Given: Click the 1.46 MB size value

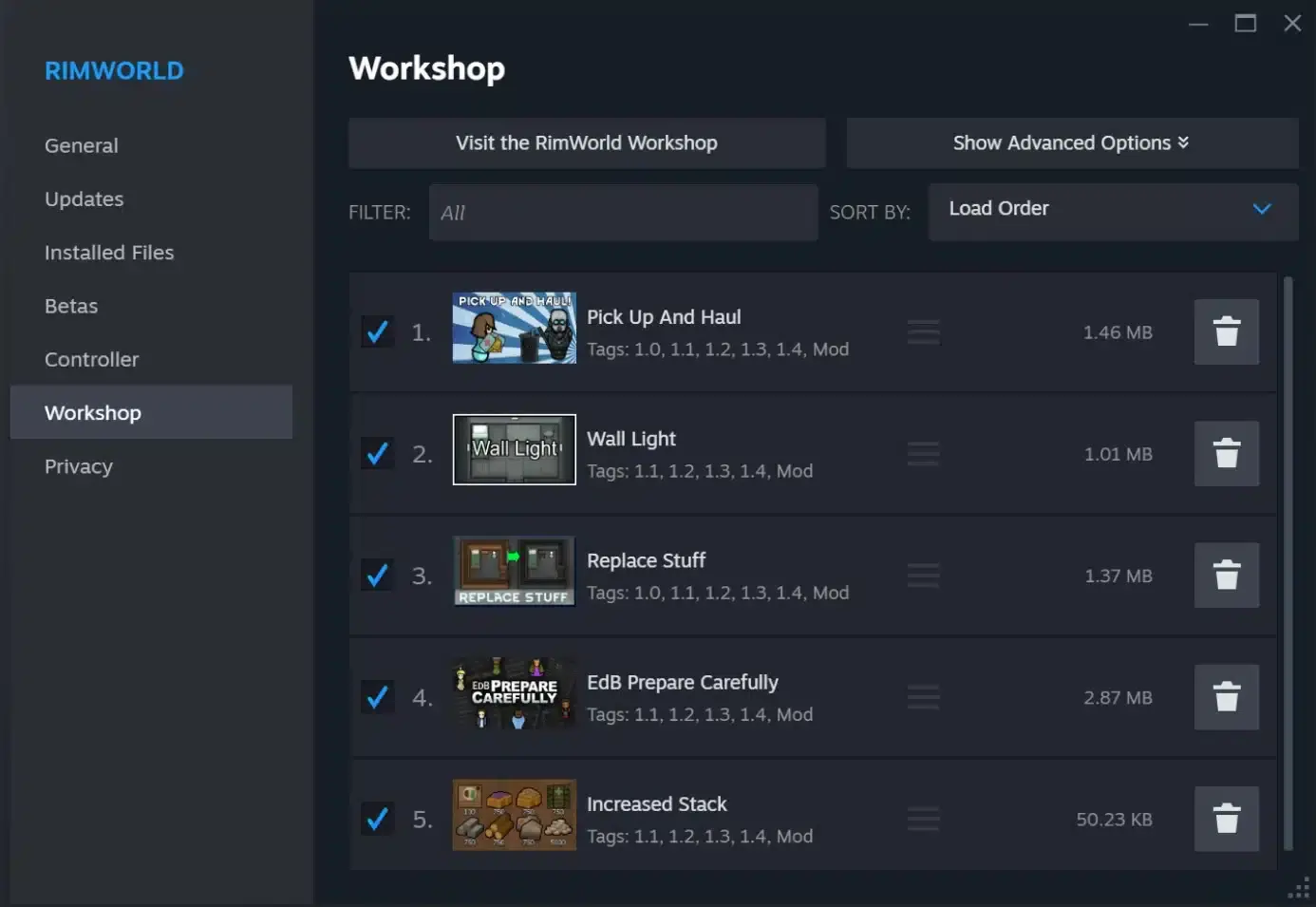Looking at the screenshot, I should [1118, 332].
